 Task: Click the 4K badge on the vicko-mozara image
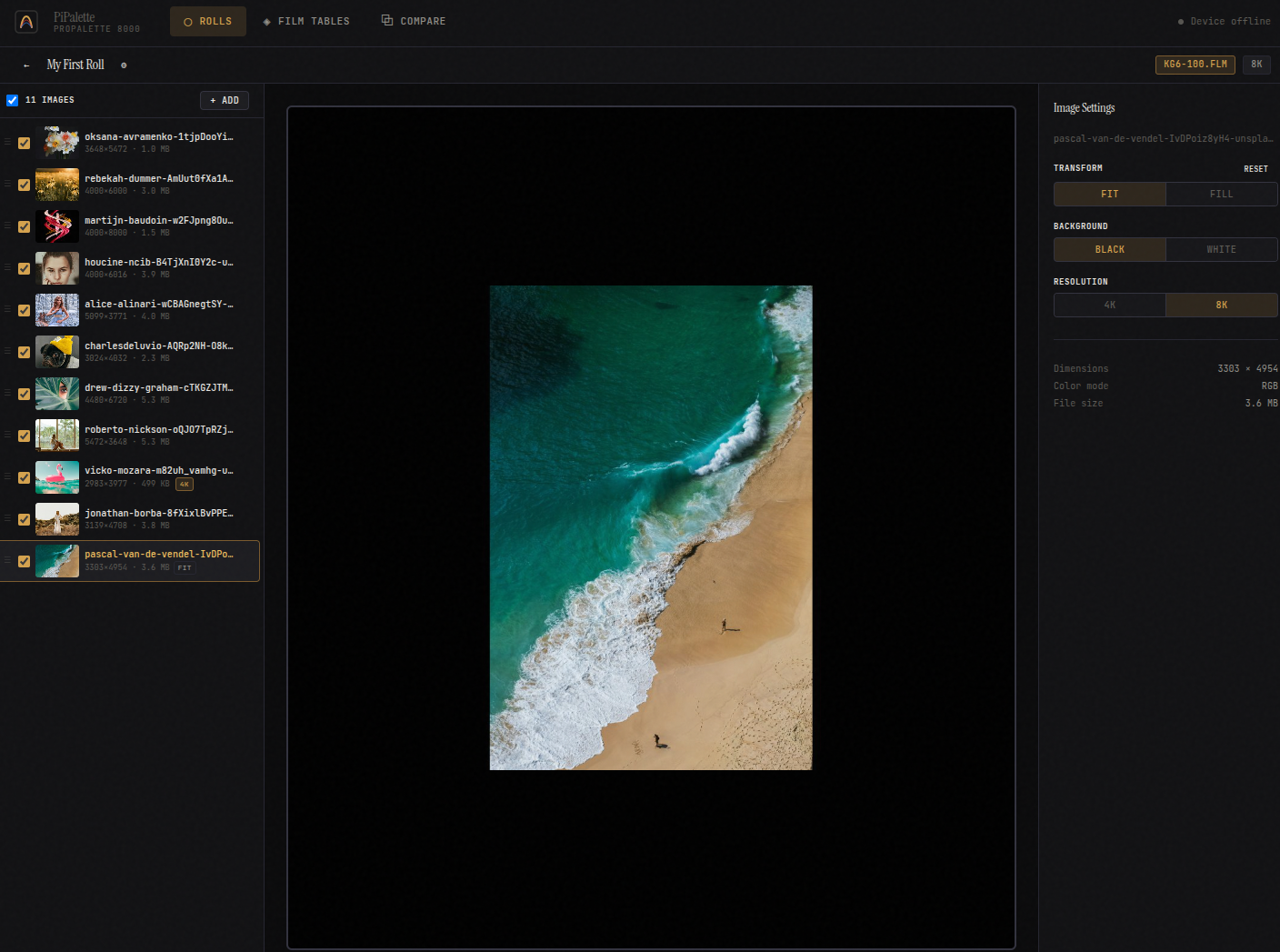point(185,485)
